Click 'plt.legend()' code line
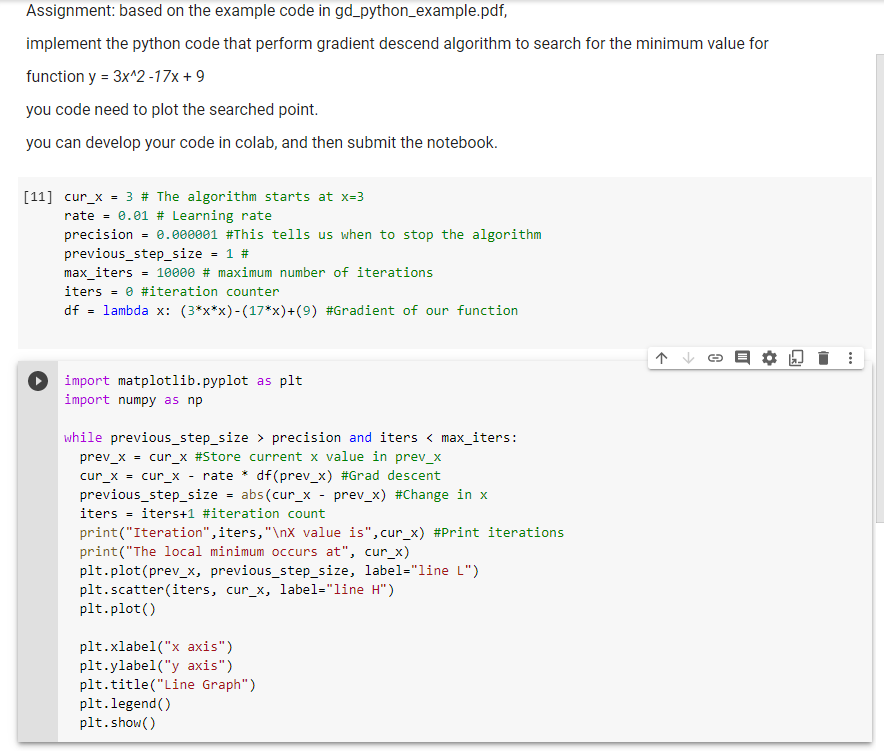Image resolution: width=884 pixels, height=751 pixels. point(125,704)
